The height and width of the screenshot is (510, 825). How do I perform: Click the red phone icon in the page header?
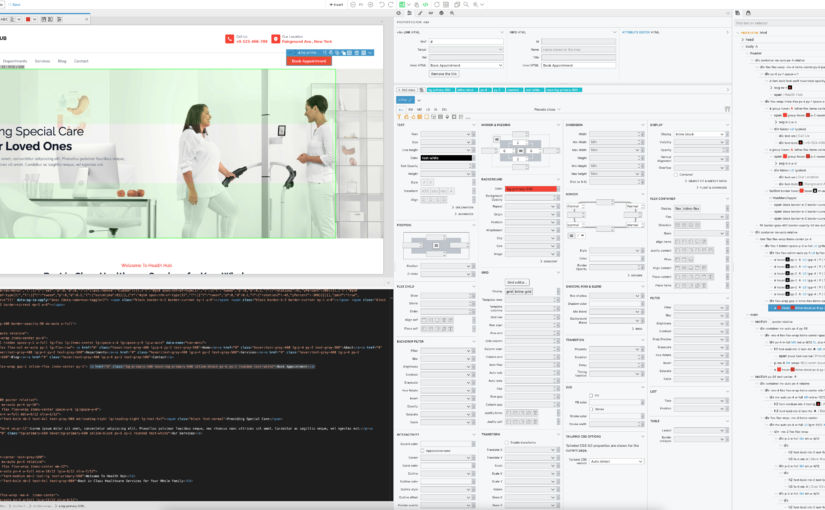coord(229,39)
